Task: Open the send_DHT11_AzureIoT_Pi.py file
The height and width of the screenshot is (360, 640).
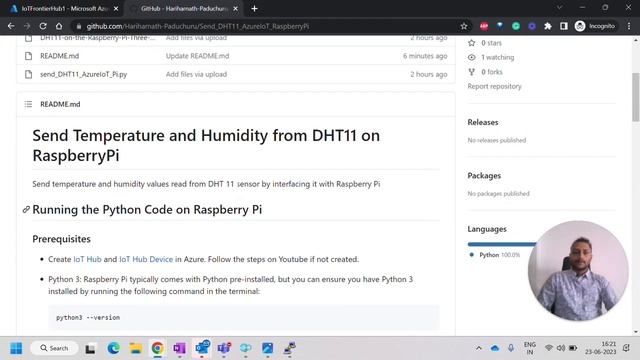Action: click(84, 74)
